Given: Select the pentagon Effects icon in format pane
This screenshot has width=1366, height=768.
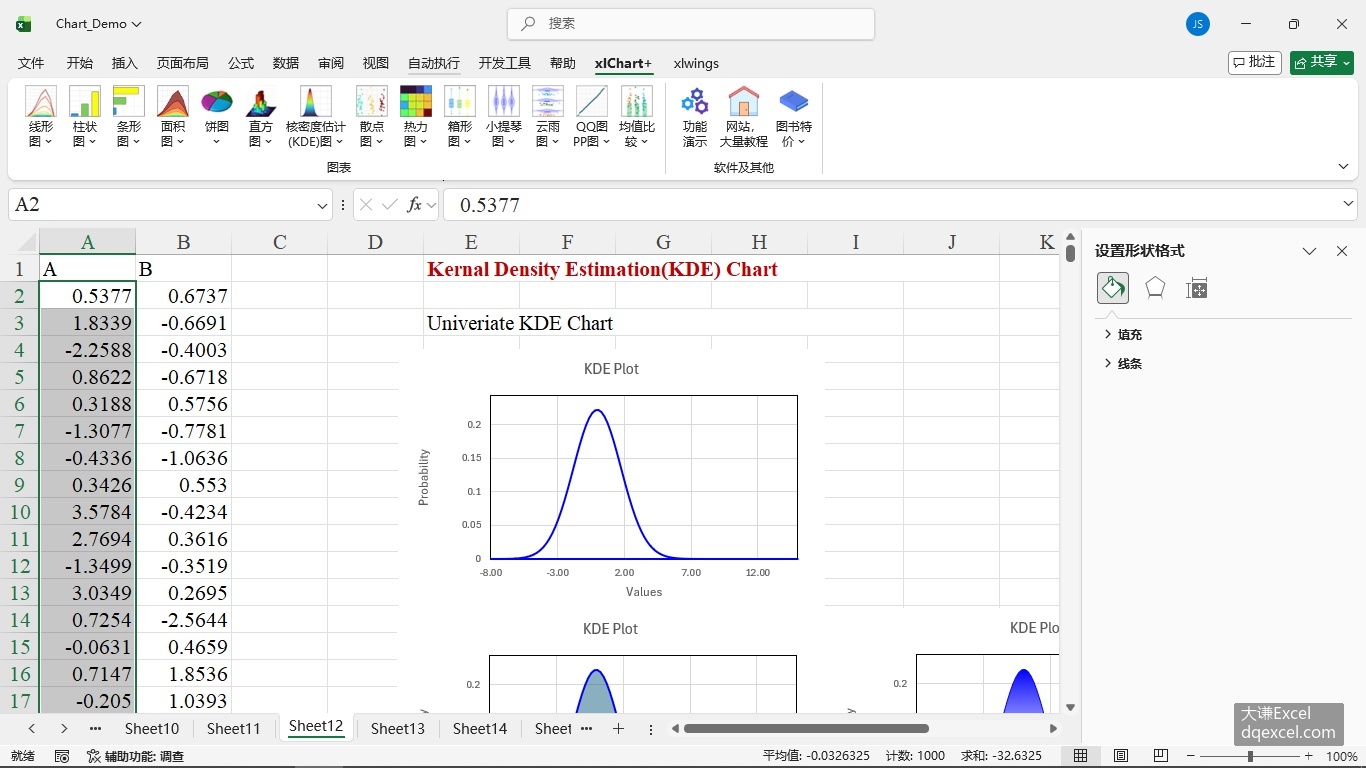Looking at the screenshot, I should click(x=1155, y=288).
